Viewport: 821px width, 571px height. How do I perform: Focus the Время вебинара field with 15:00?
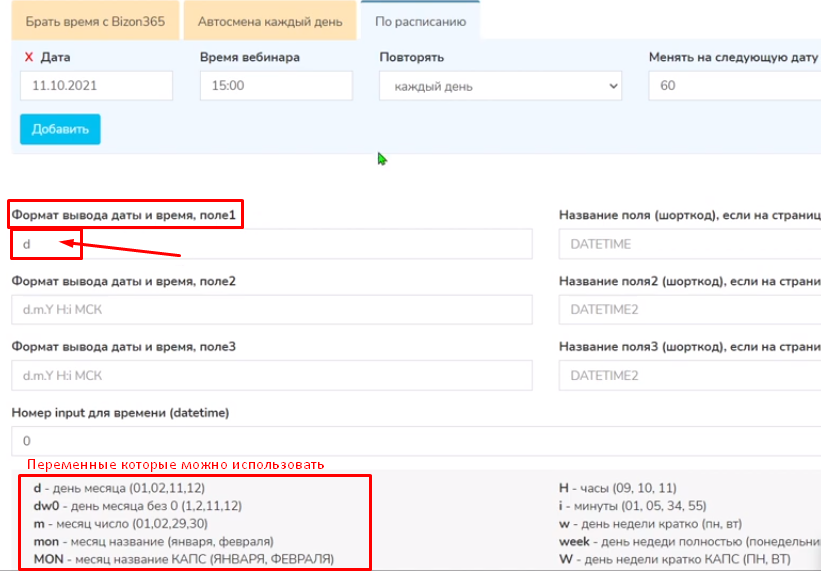point(275,86)
